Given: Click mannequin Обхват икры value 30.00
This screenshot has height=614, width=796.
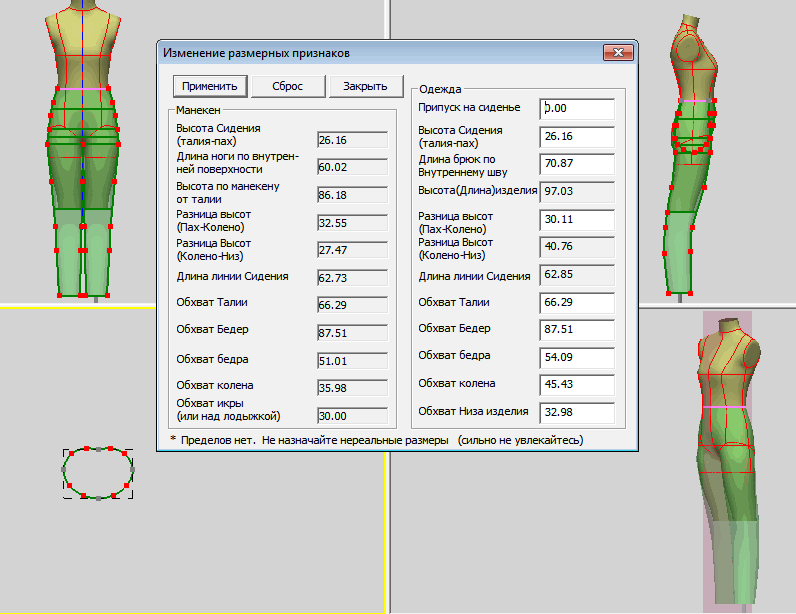Looking at the screenshot, I should click(x=352, y=416).
